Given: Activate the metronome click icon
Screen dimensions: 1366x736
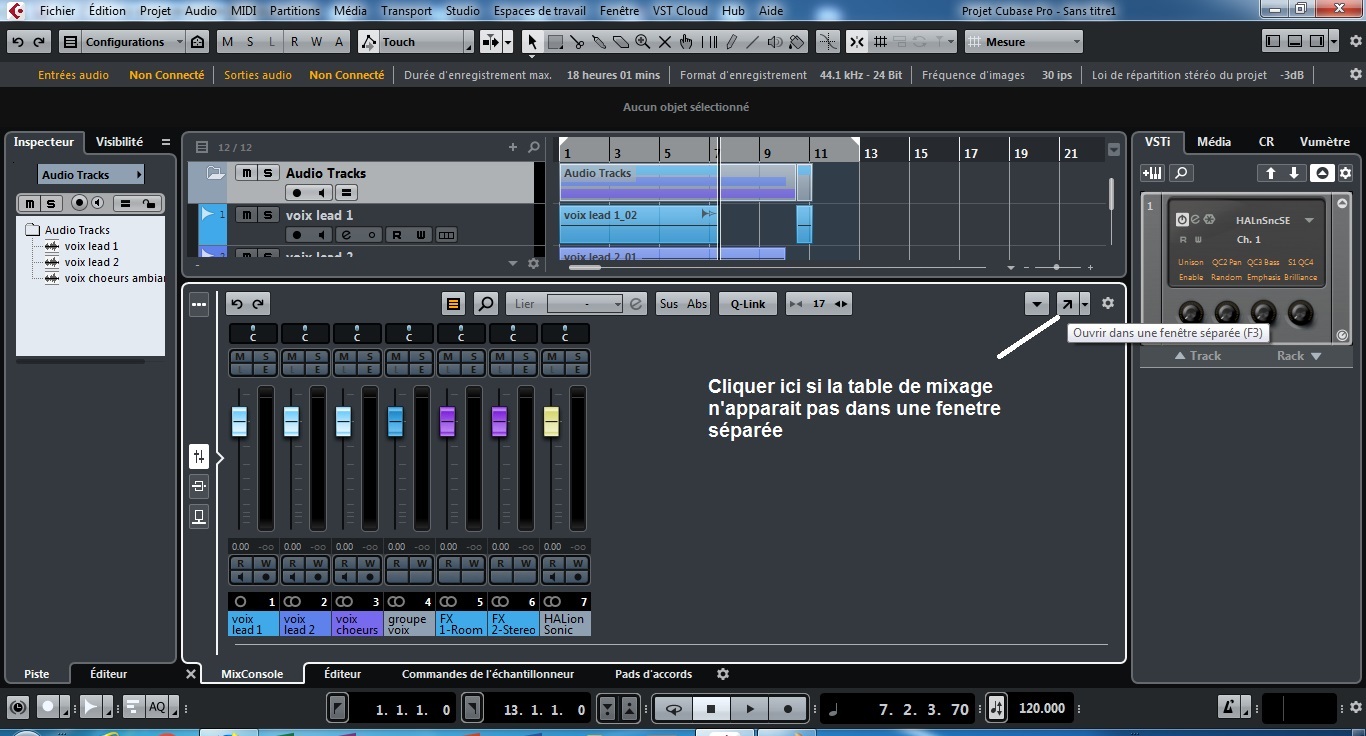Looking at the screenshot, I should (x=1229, y=708).
